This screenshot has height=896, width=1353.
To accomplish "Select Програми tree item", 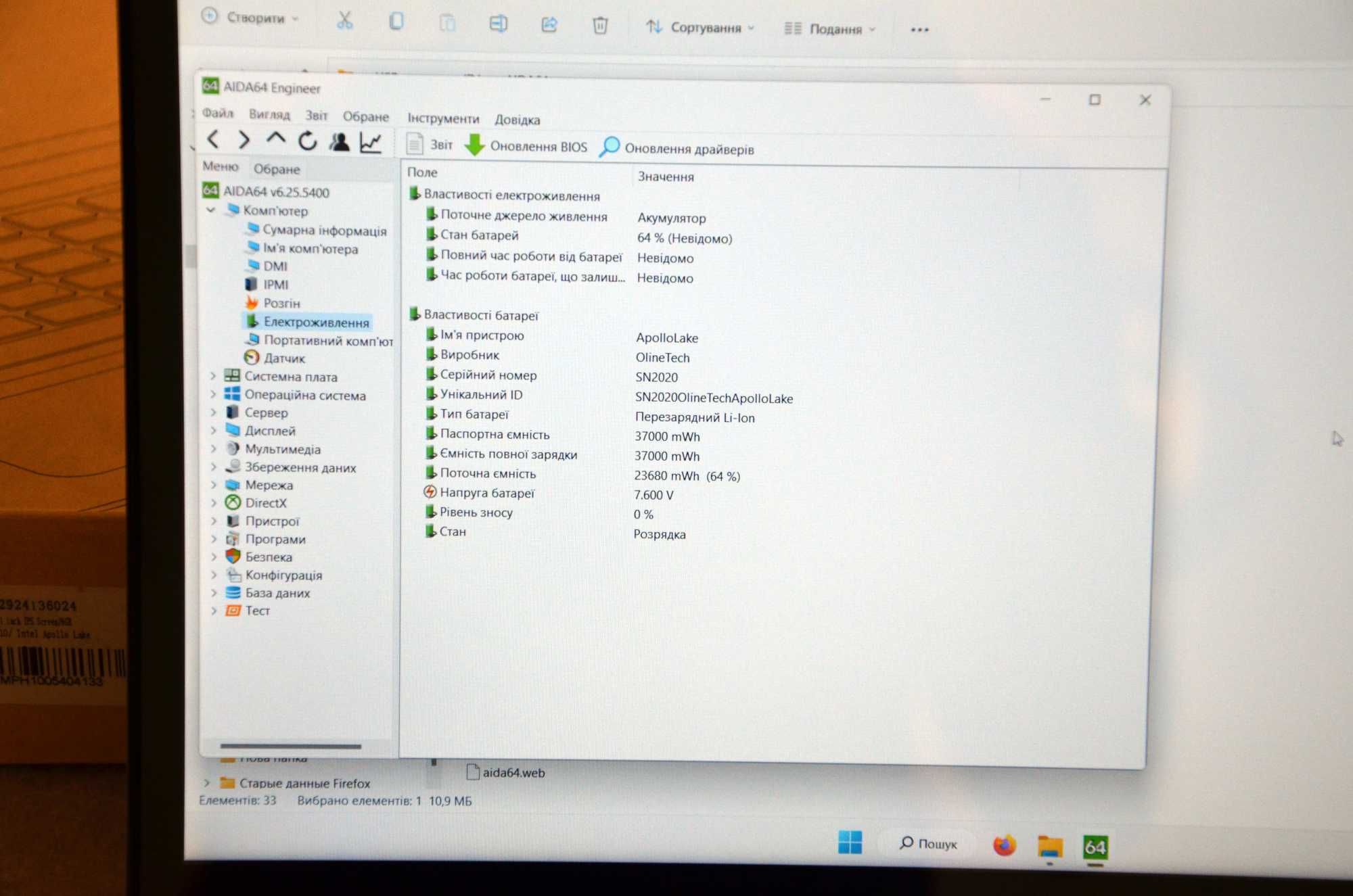I will [x=266, y=539].
